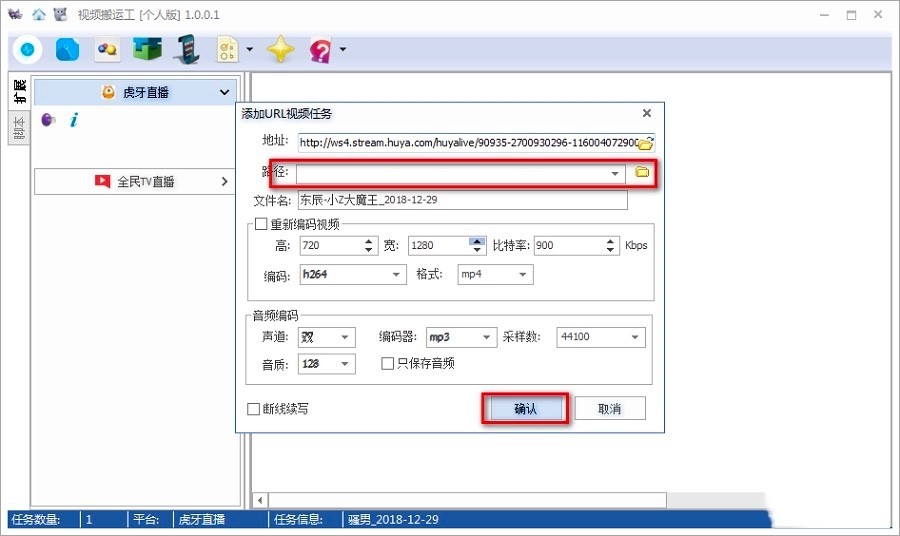Decrease the 宽 width spinner value

[x=477, y=250]
